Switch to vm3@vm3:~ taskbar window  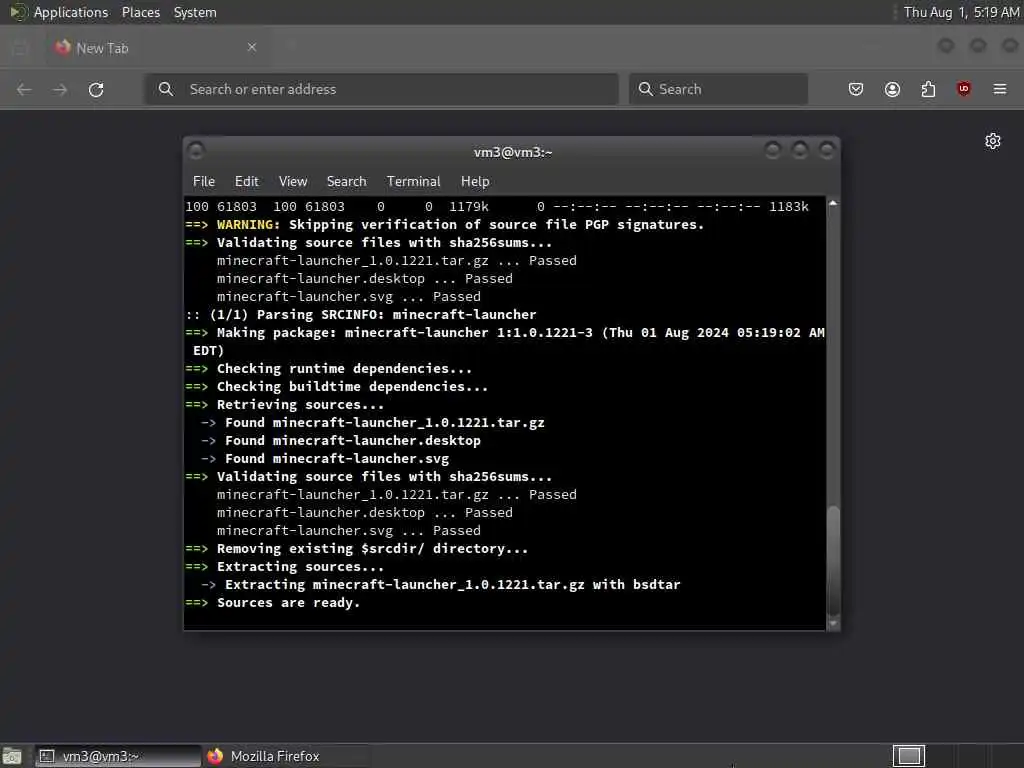point(118,756)
